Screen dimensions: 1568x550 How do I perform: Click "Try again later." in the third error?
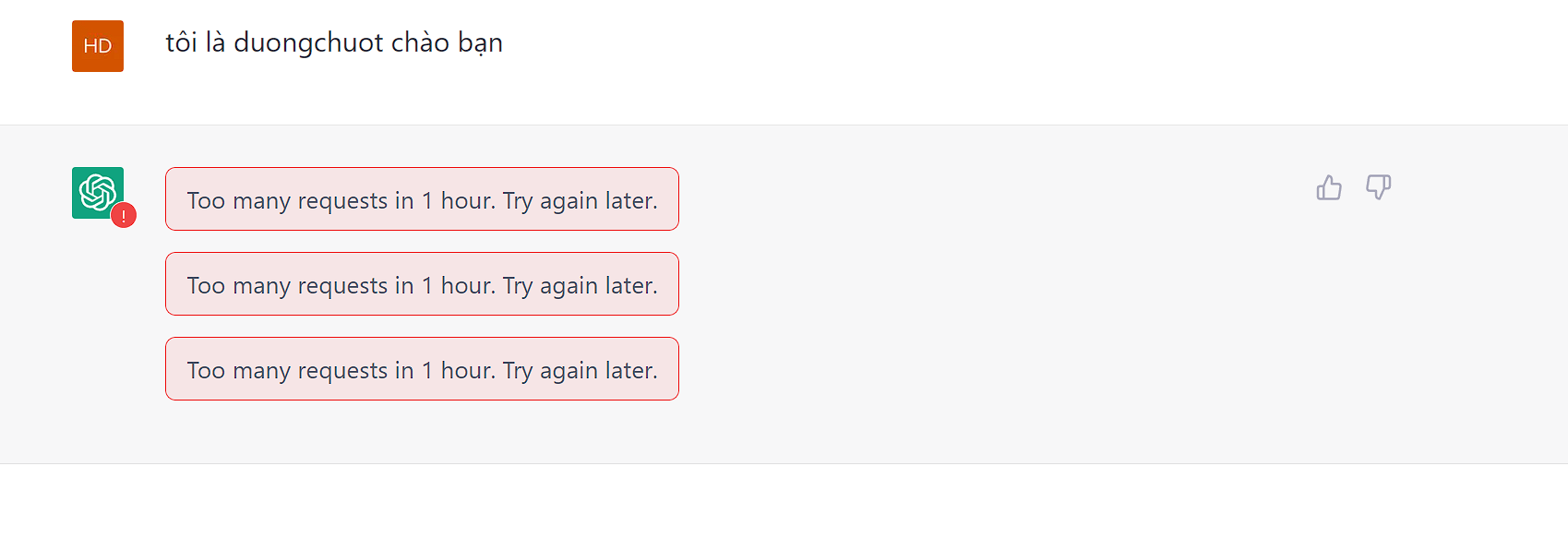[x=580, y=371]
